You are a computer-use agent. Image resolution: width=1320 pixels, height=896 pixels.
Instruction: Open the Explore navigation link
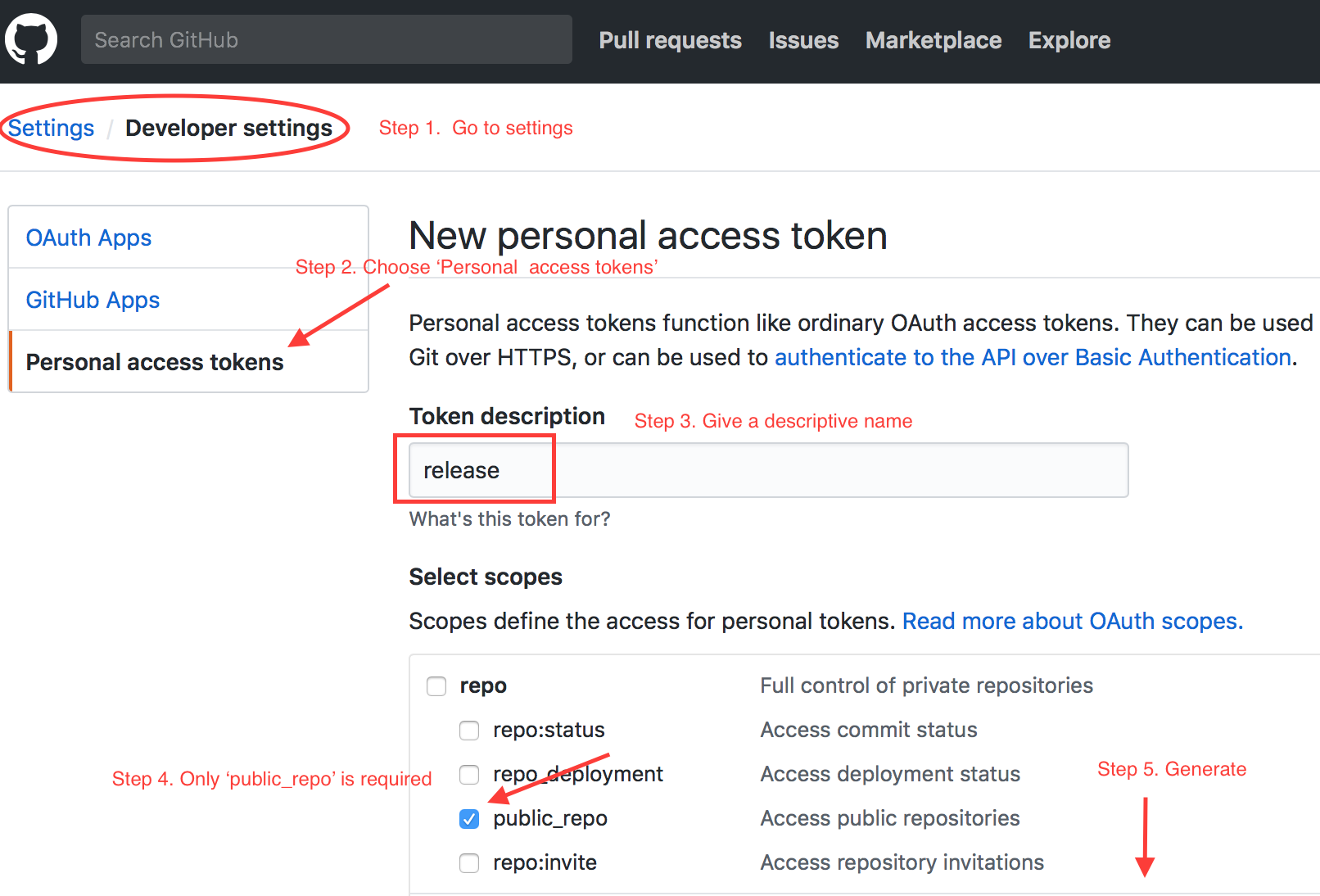click(1069, 40)
